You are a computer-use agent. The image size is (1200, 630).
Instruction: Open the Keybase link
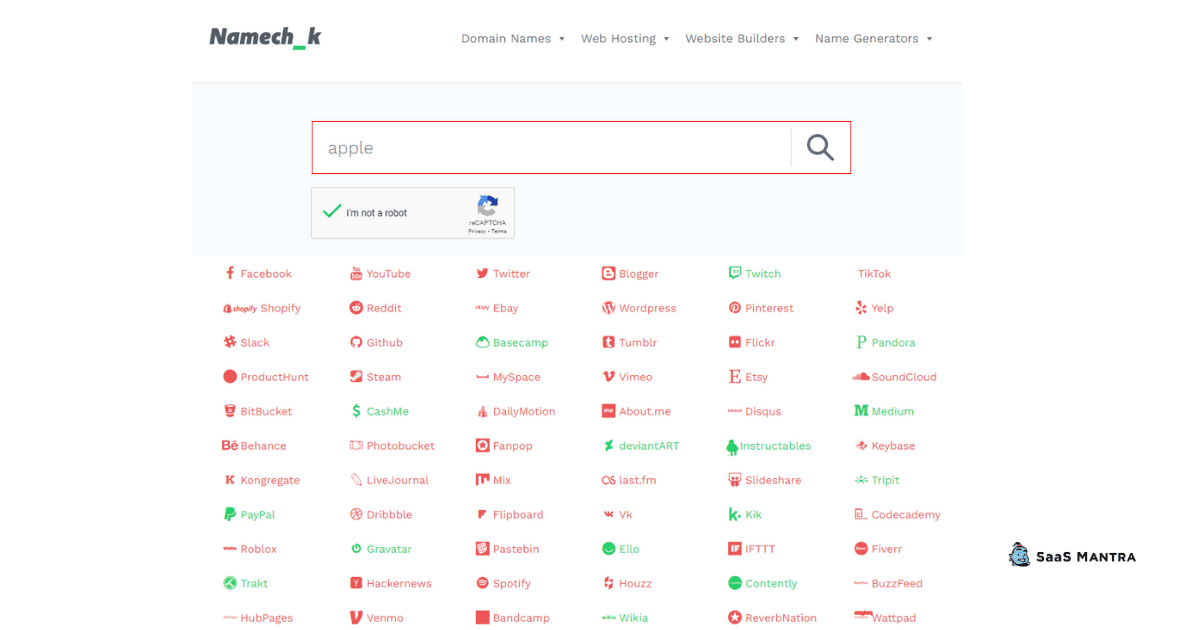pyautogui.click(x=885, y=446)
